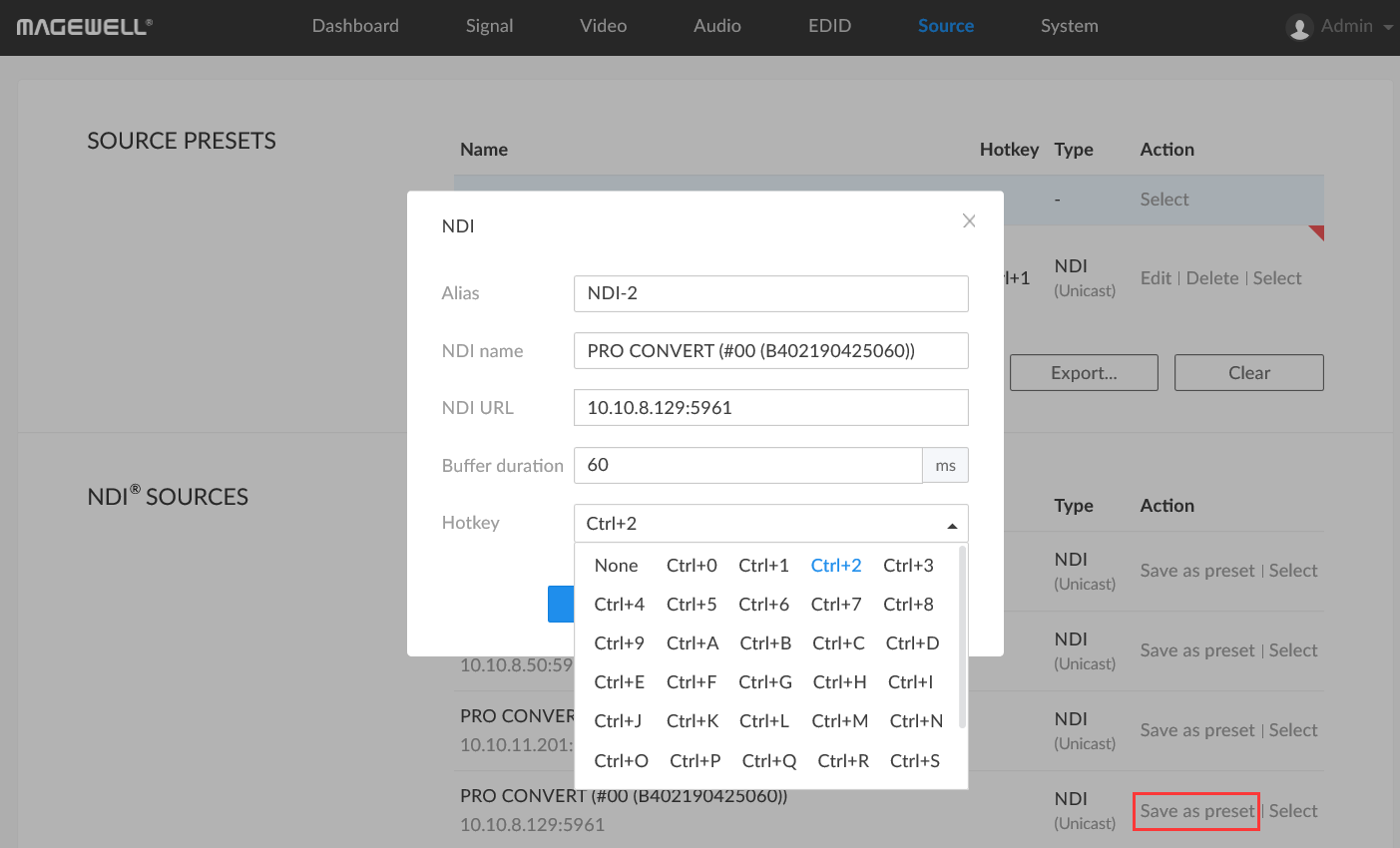The height and width of the screenshot is (848, 1400).
Task: Click the Buffer duration input field
Action: [x=748, y=465]
